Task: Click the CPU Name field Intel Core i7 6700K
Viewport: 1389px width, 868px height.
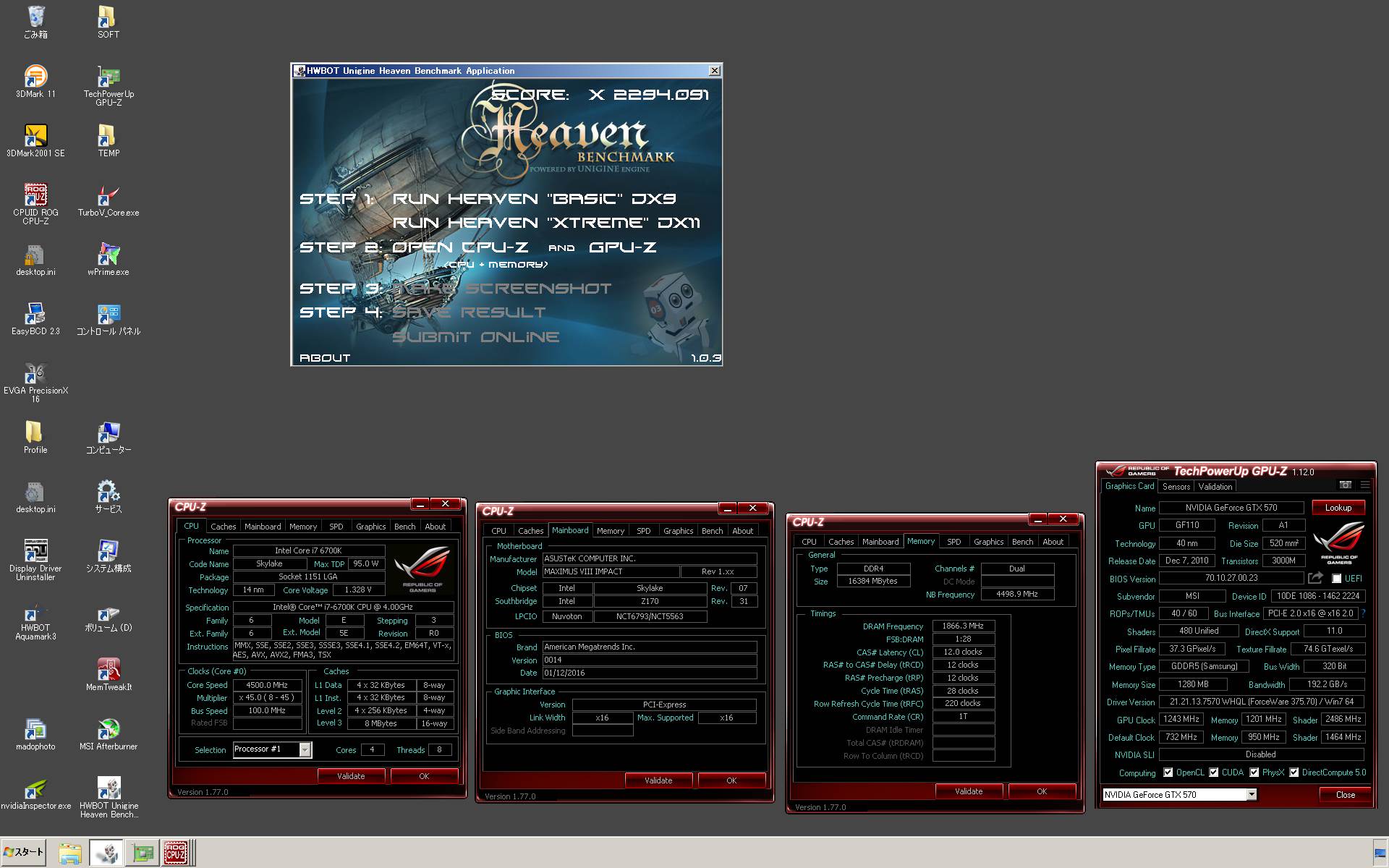Action: (308, 550)
